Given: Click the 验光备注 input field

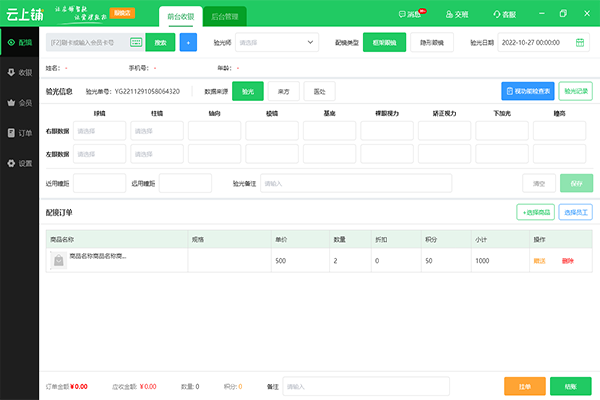Looking at the screenshot, I should 356,183.
